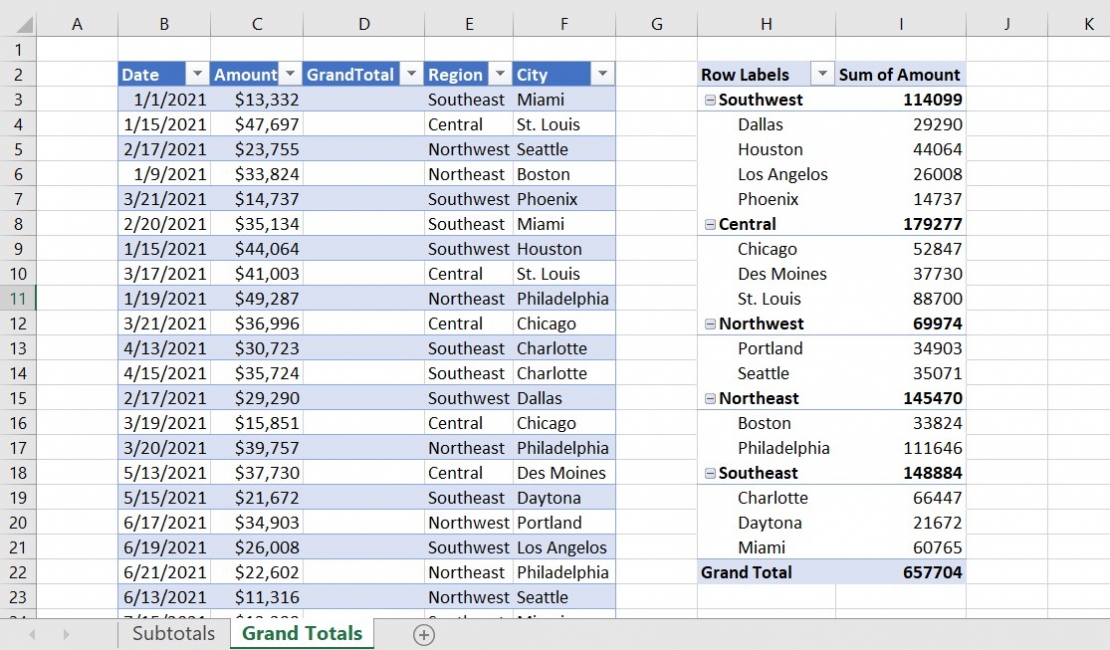
Task: Toggle the Northeast group collapse box
Action: point(712,398)
